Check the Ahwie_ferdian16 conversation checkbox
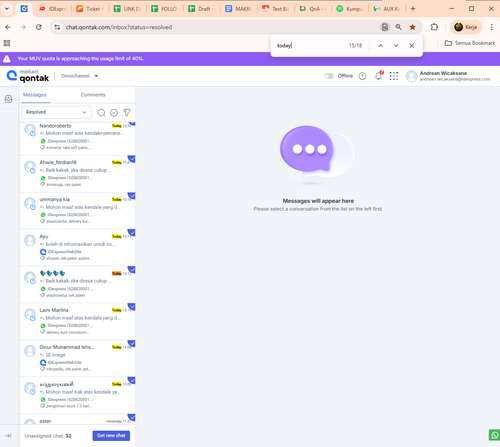This screenshot has height=447, width=500. [132, 159]
